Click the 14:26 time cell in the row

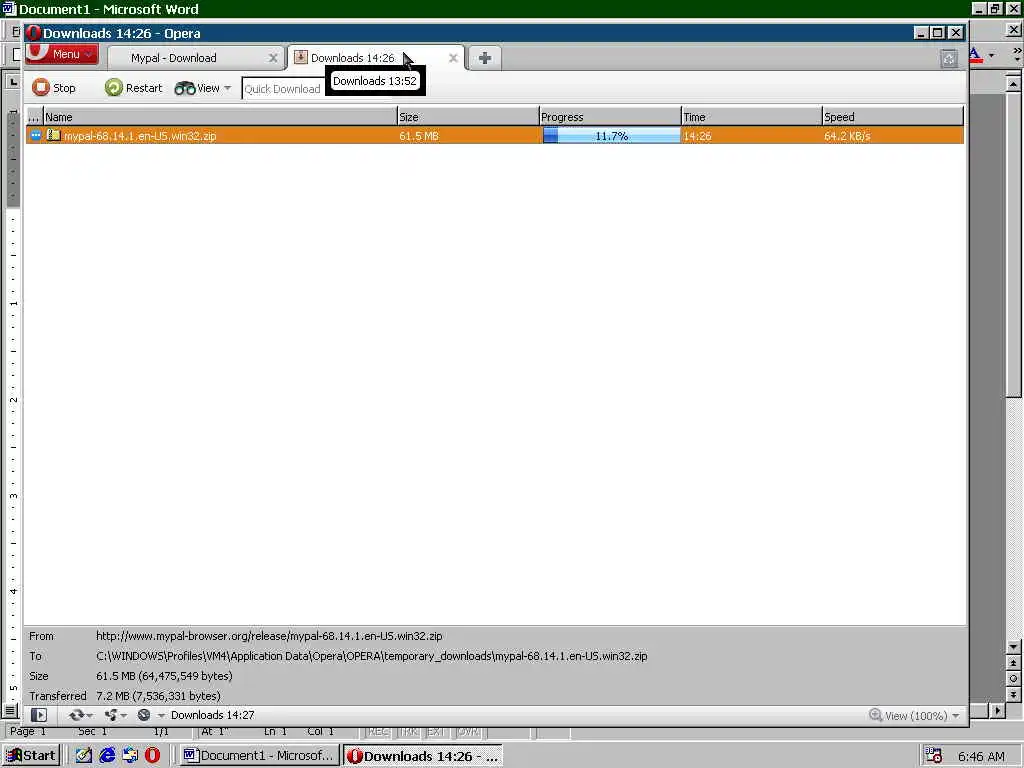tap(697, 136)
